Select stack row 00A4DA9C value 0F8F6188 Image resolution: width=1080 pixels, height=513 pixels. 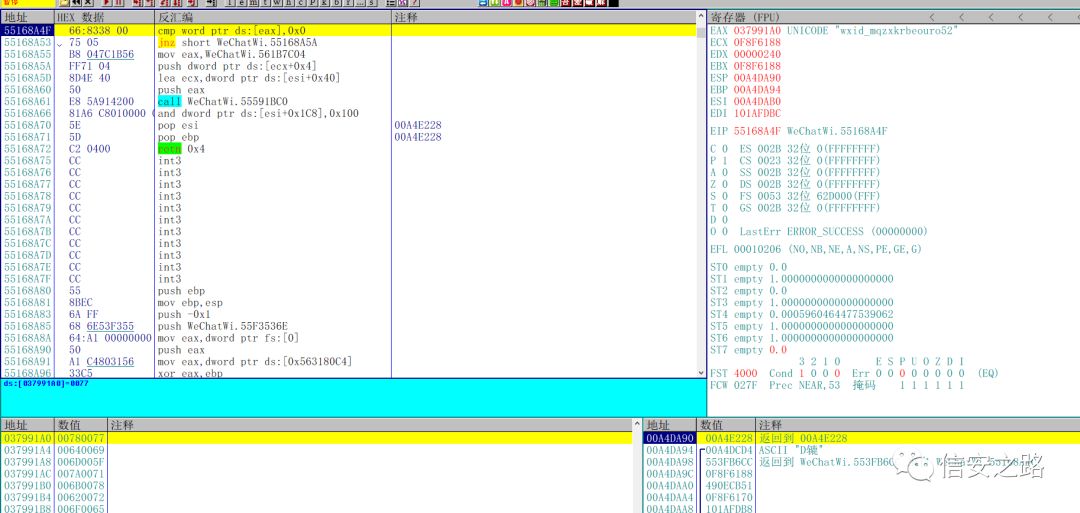coord(861,473)
